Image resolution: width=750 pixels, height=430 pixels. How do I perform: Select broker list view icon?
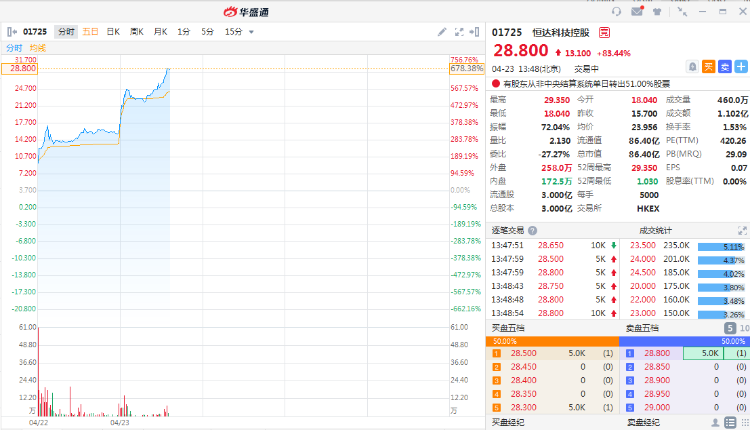coord(730,422)
